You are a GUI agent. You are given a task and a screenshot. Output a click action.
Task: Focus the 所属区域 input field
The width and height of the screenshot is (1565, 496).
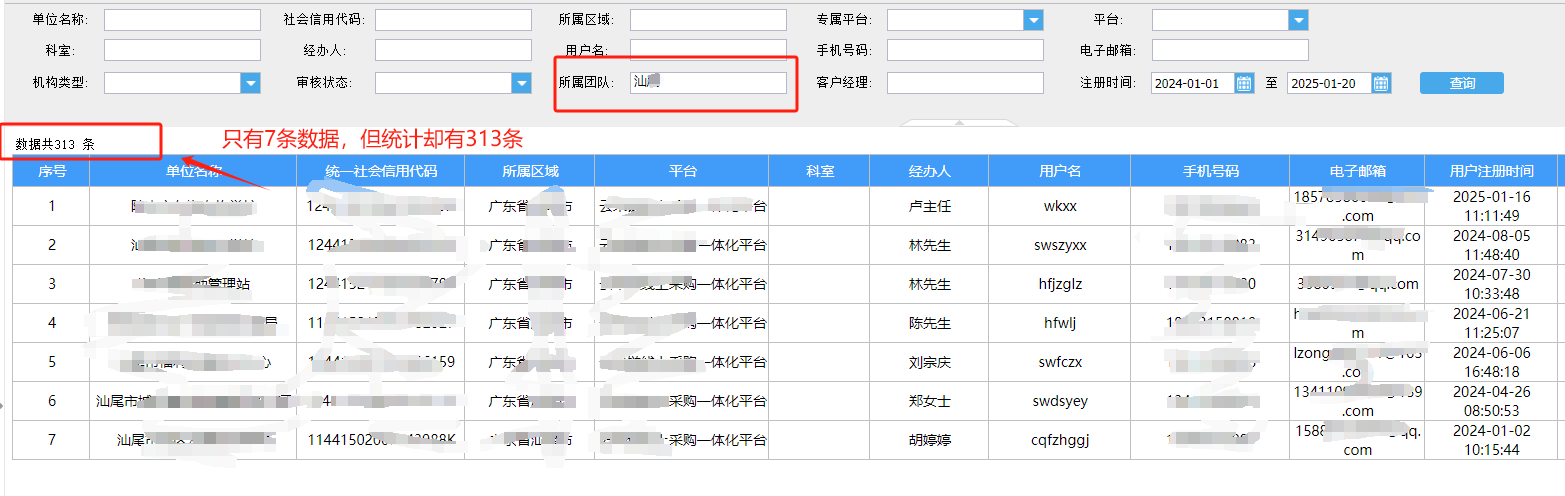click(x=708, y=20)
